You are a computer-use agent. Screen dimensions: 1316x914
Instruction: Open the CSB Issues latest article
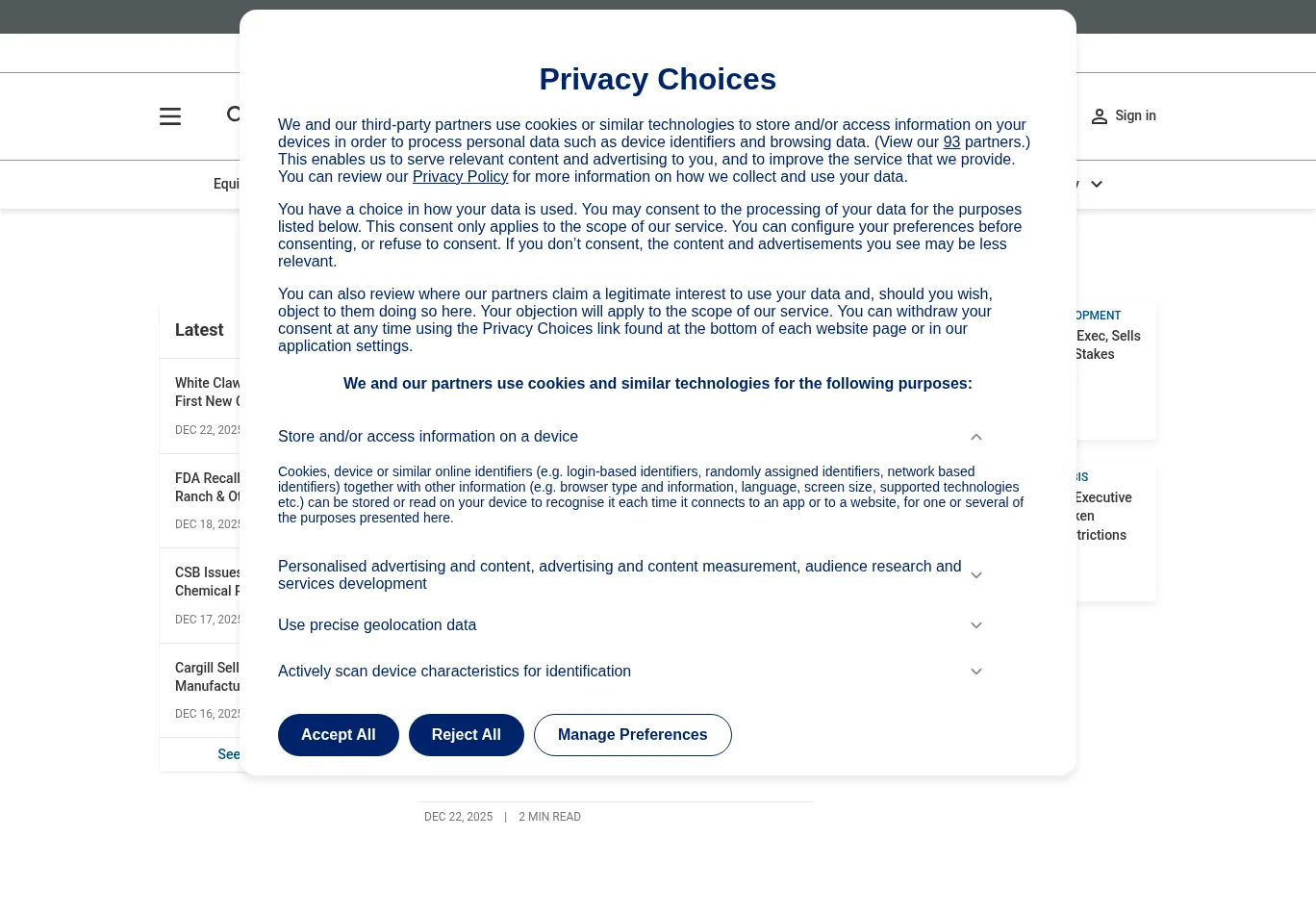click(x=208, y=581)
